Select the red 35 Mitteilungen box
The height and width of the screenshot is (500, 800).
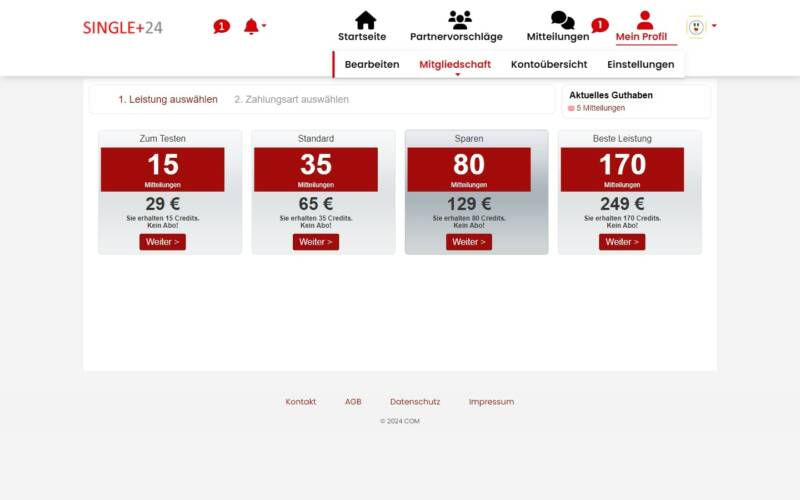pos(316,169)
